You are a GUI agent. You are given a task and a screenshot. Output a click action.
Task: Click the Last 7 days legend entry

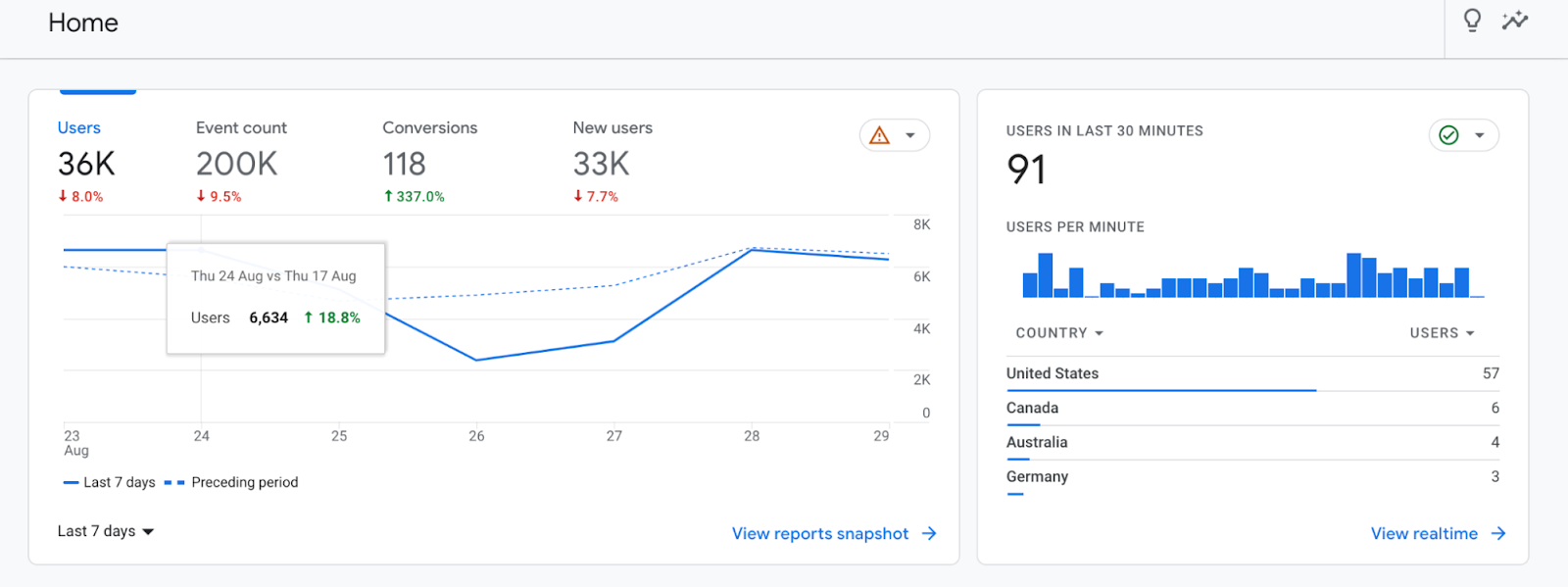(109, 482)
